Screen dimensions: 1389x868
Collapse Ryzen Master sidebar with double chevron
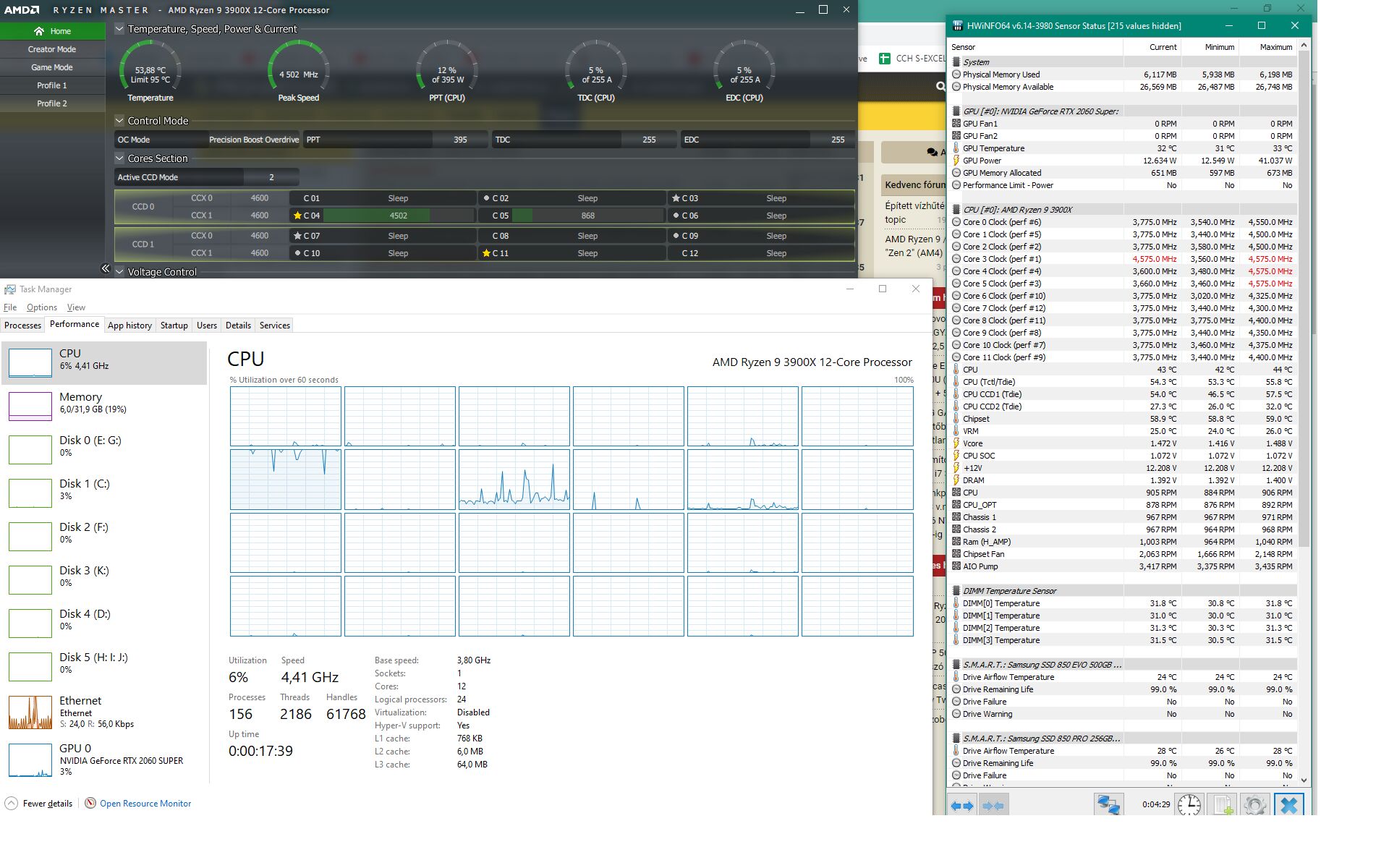point(105,268)
